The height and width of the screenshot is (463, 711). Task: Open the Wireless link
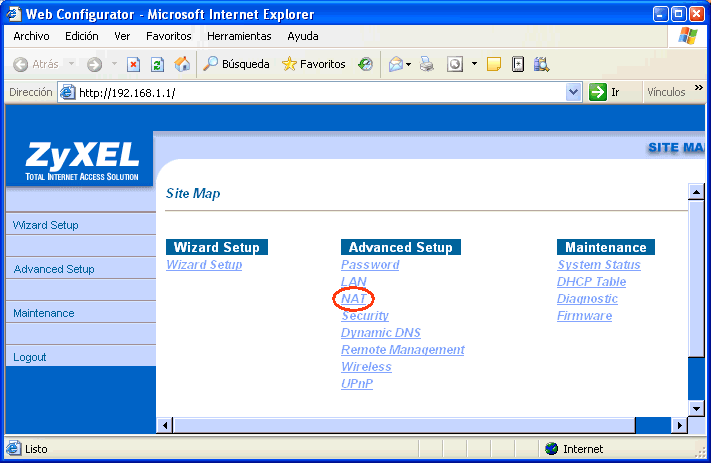click(x=366, y=366)
